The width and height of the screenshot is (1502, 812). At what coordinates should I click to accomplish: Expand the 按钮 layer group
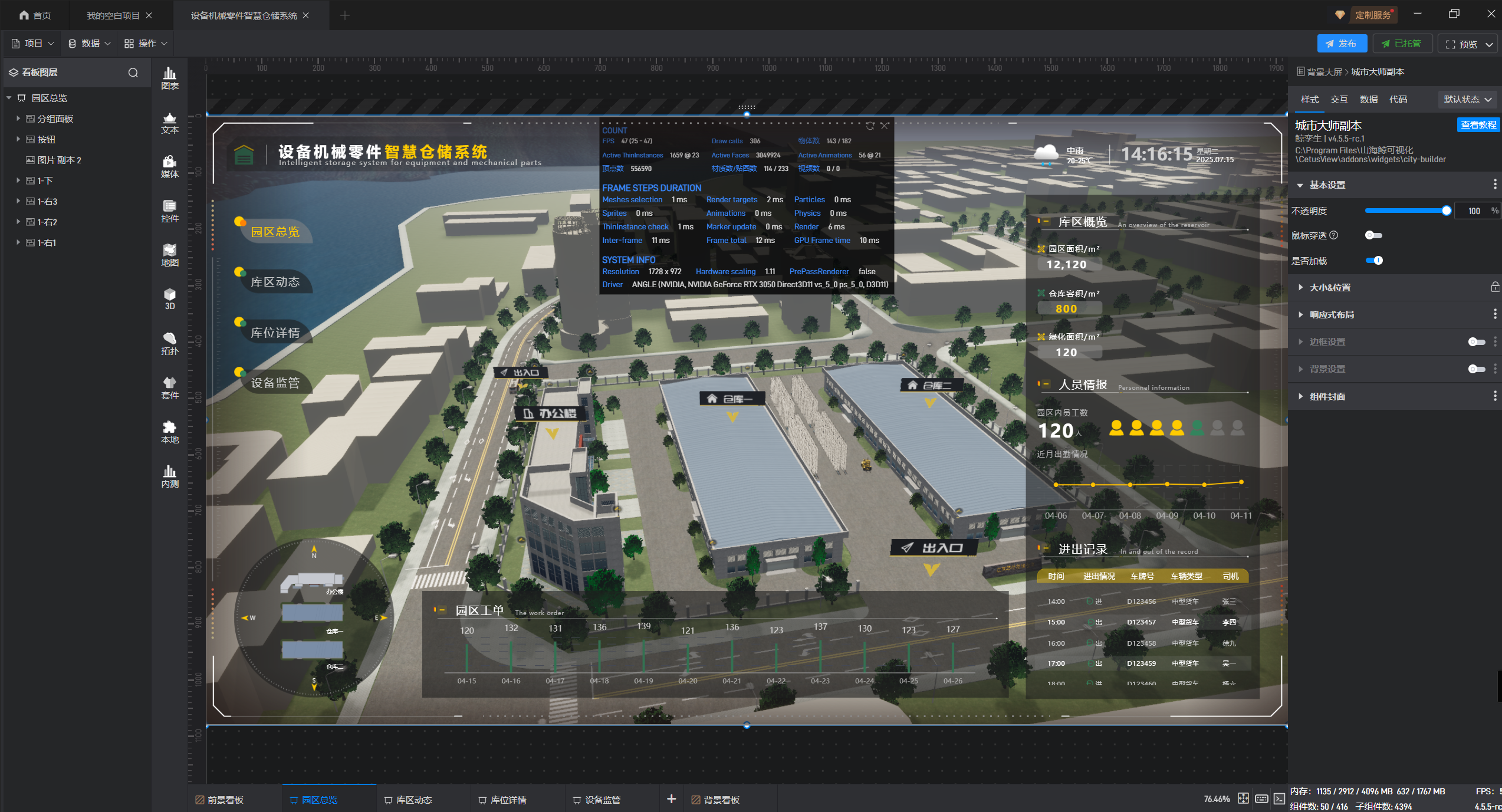pos(18,139)
